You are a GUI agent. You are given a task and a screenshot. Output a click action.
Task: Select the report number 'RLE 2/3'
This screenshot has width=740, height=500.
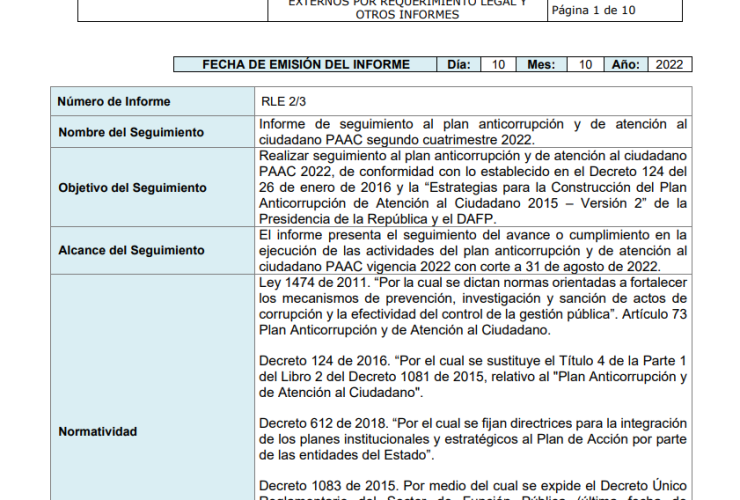[x=283, y=102]
